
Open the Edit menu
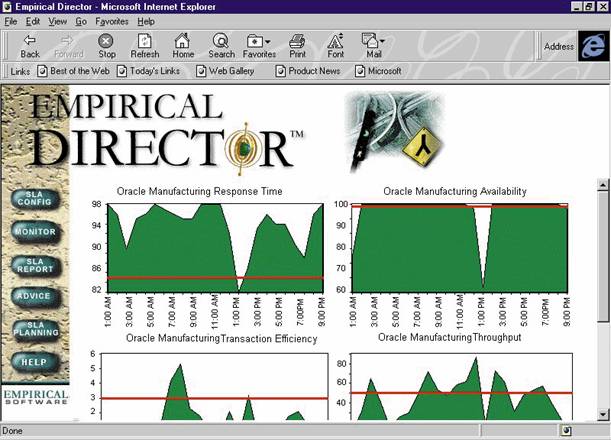pyautogui.click(x=33, y=22)
